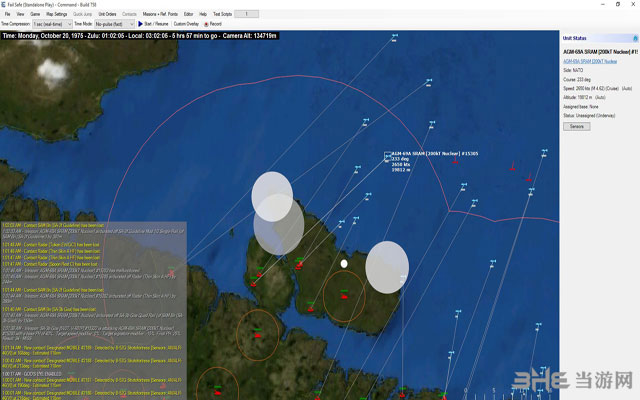
Task: Click the 'Time Compression:' label
Action: click(x=16, y=24)
